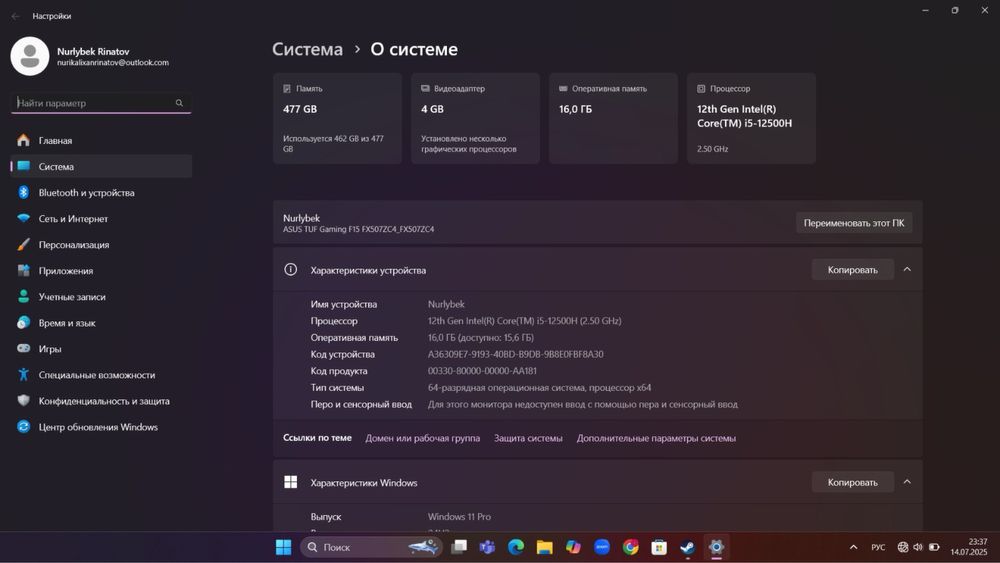Click the info icon beside Характеристики устройства
The width and height of the screenshot is (1000, 563).
tap(290, 270)
